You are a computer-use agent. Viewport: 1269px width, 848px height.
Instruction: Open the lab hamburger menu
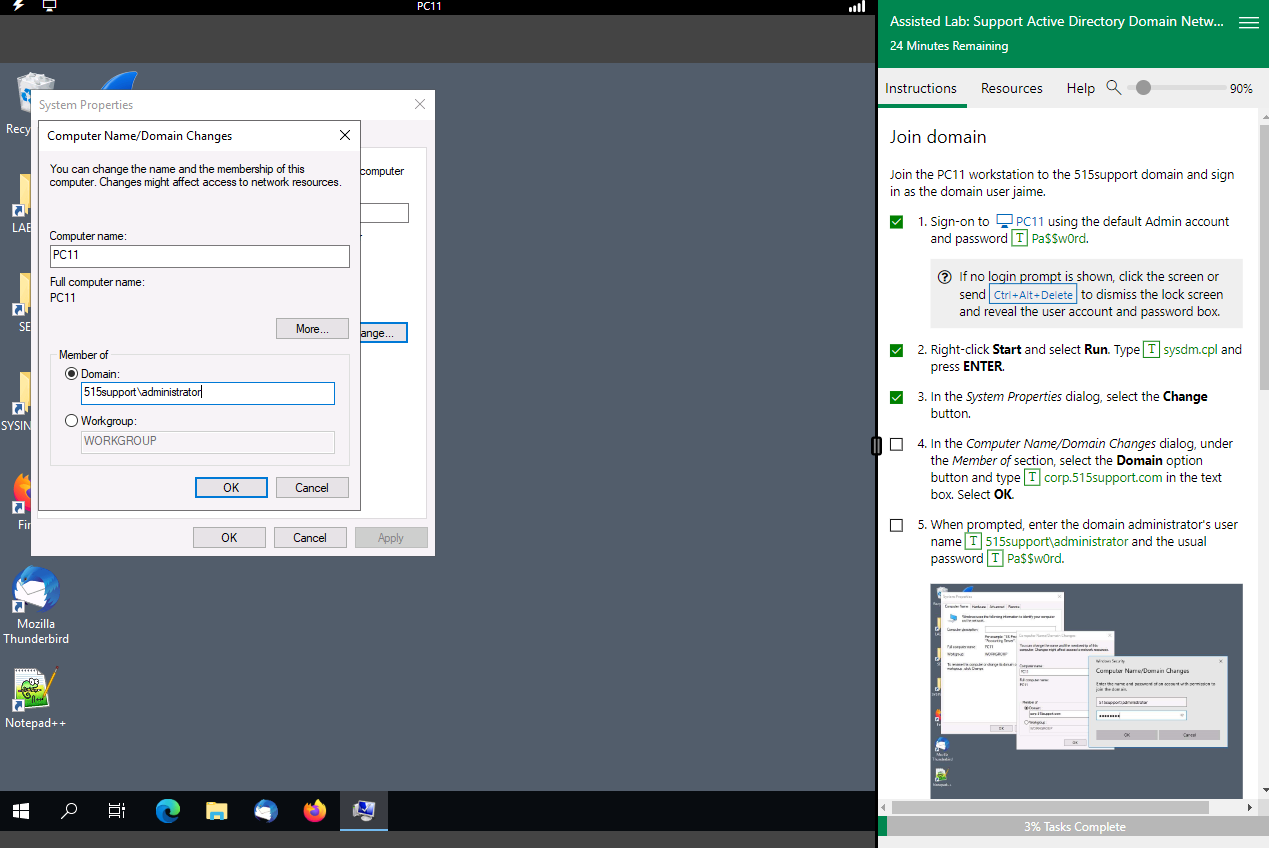point(1248,22)
